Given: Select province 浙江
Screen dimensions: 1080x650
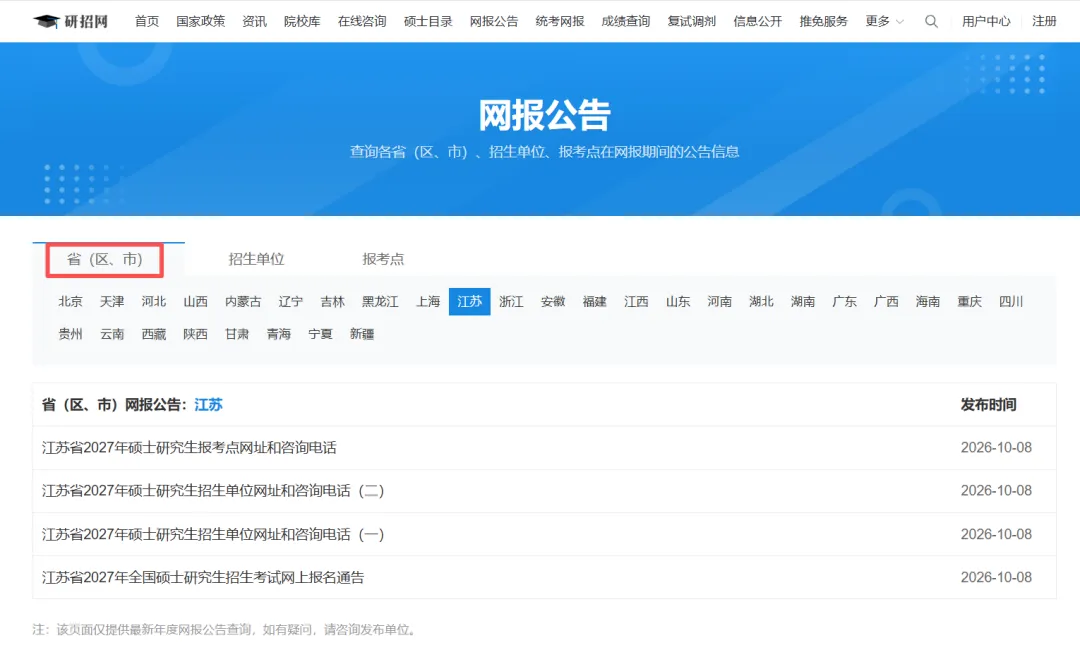Looking at the screenshot, I should [x=511, y=302].
